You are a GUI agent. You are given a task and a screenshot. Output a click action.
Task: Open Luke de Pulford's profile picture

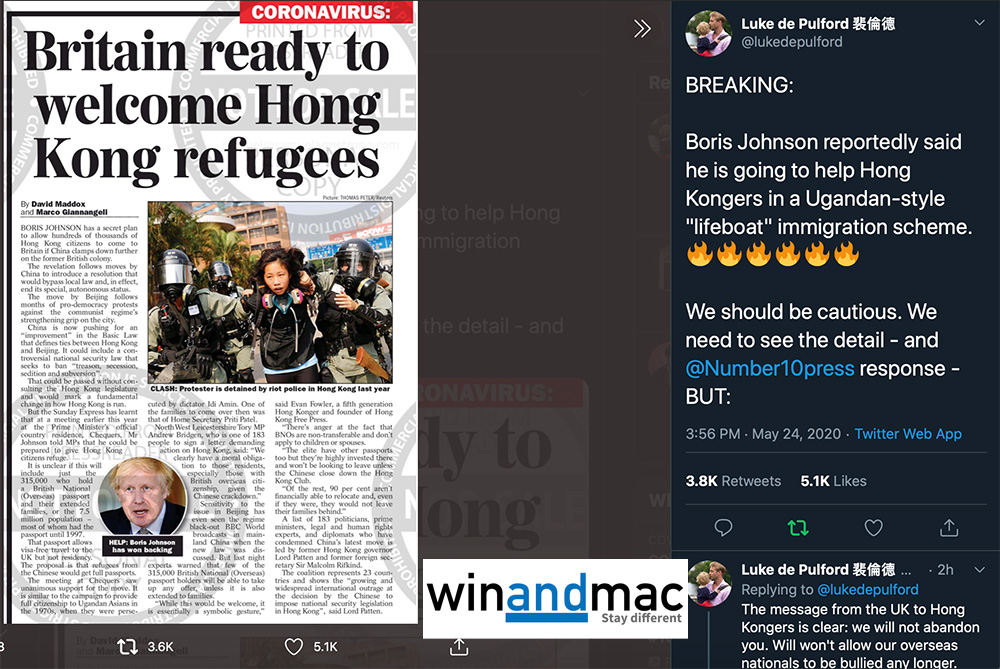click(x=708, y=33)
